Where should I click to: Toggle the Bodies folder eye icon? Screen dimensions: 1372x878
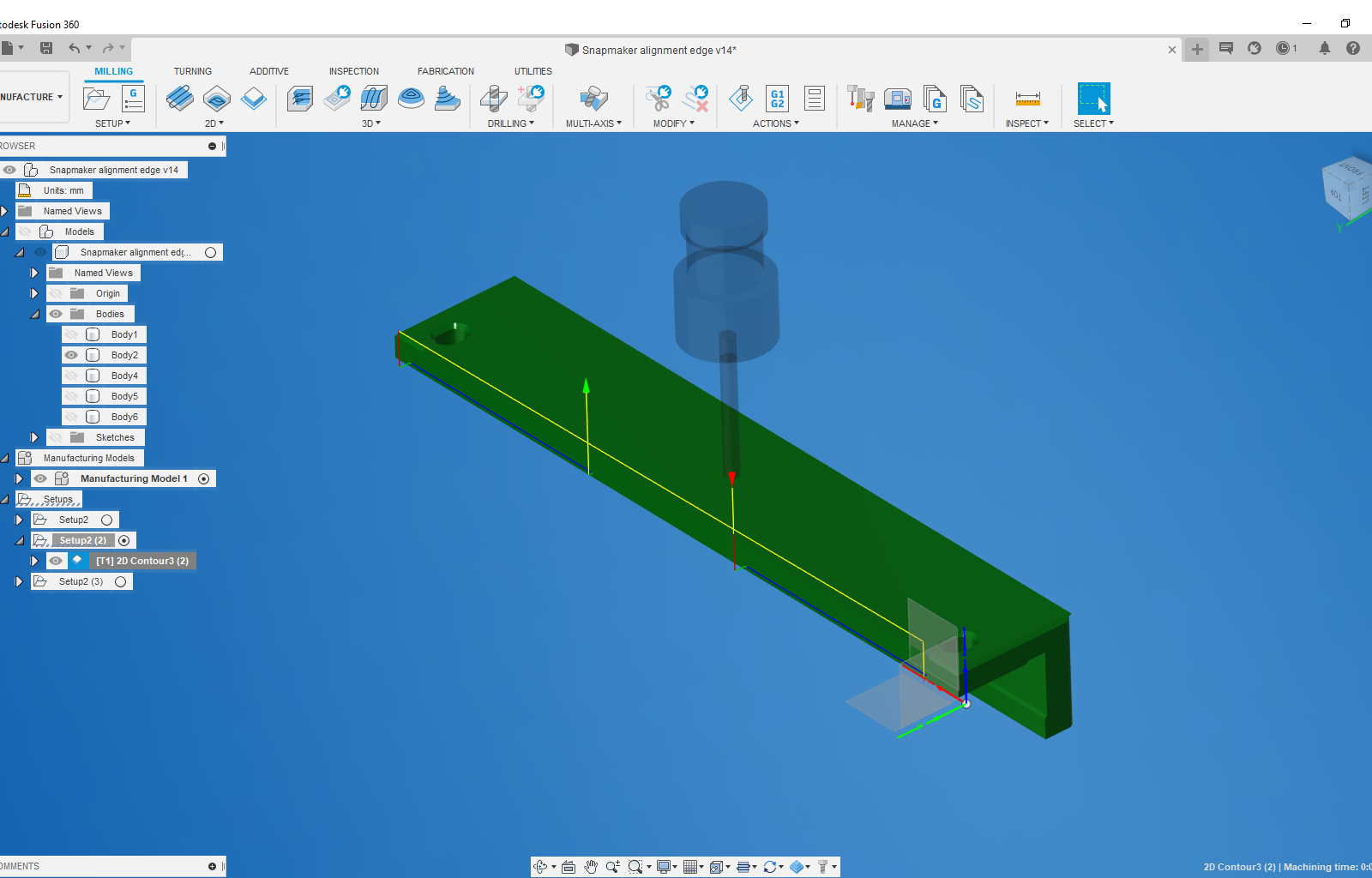point(55,313)
